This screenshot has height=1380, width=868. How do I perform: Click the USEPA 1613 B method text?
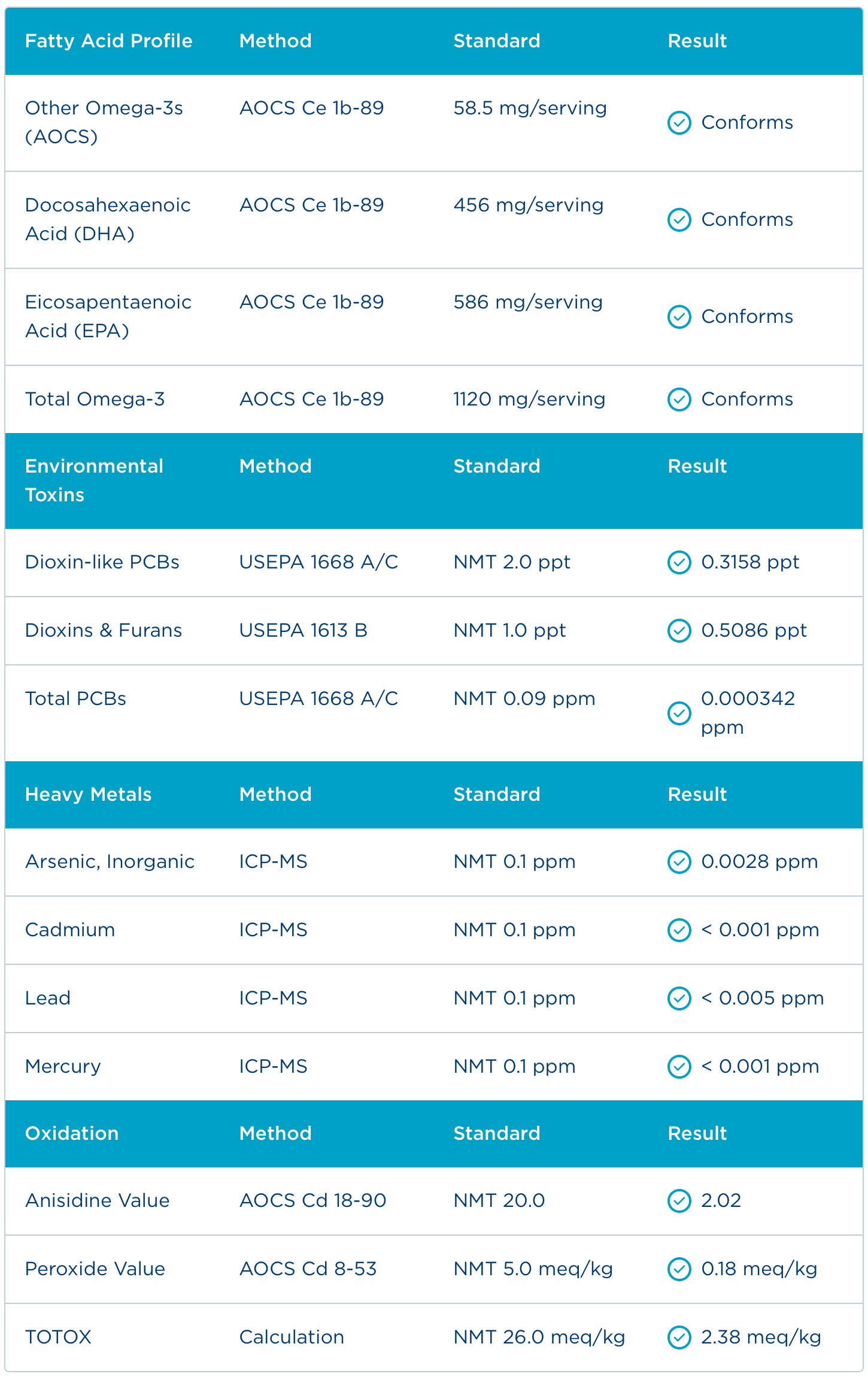click(x=304, y=631)
